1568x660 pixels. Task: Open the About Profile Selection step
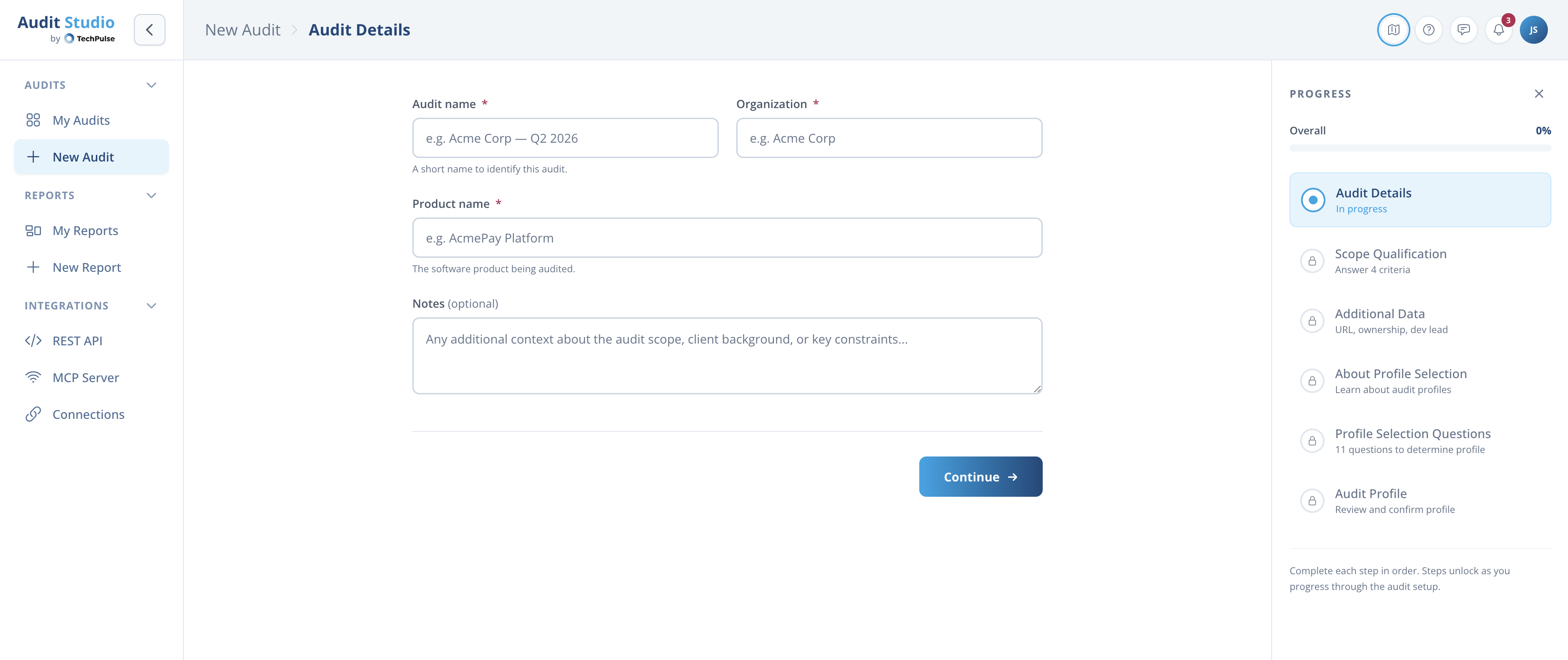[x=1420, y=381]
